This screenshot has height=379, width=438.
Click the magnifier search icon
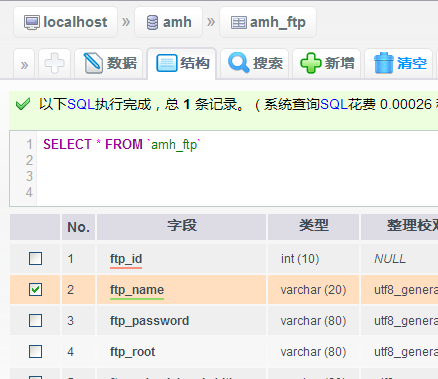[x=239, y=63]
